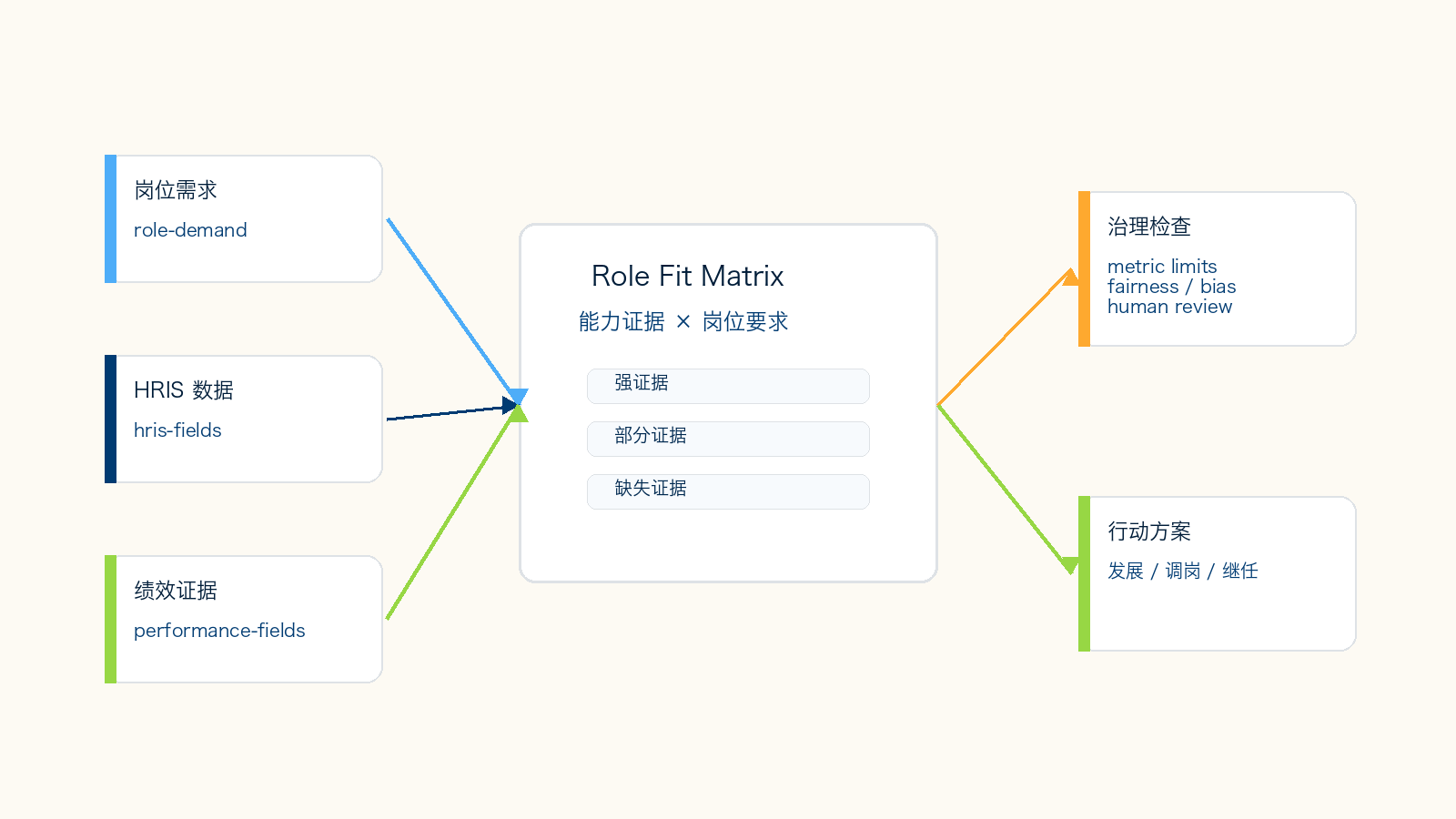Click the green accent bar on 绩效证据
Viewport: 1456px width, 819px height.
point(110,619)
